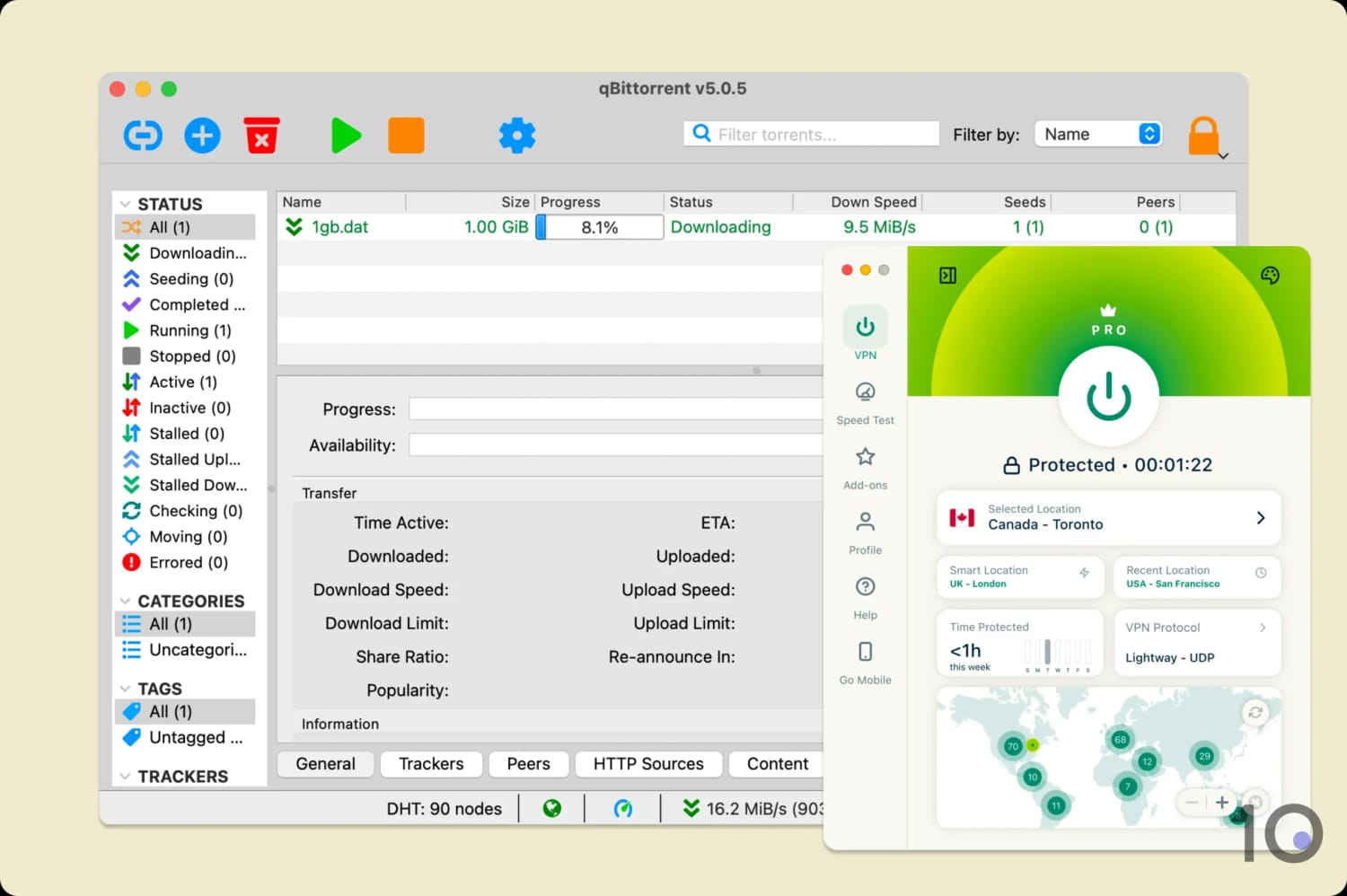This screenshot has height=896, width=1347.
Task: Open the appearance palette icon in ExpressVPN
Action: (x=1270, y=275)
